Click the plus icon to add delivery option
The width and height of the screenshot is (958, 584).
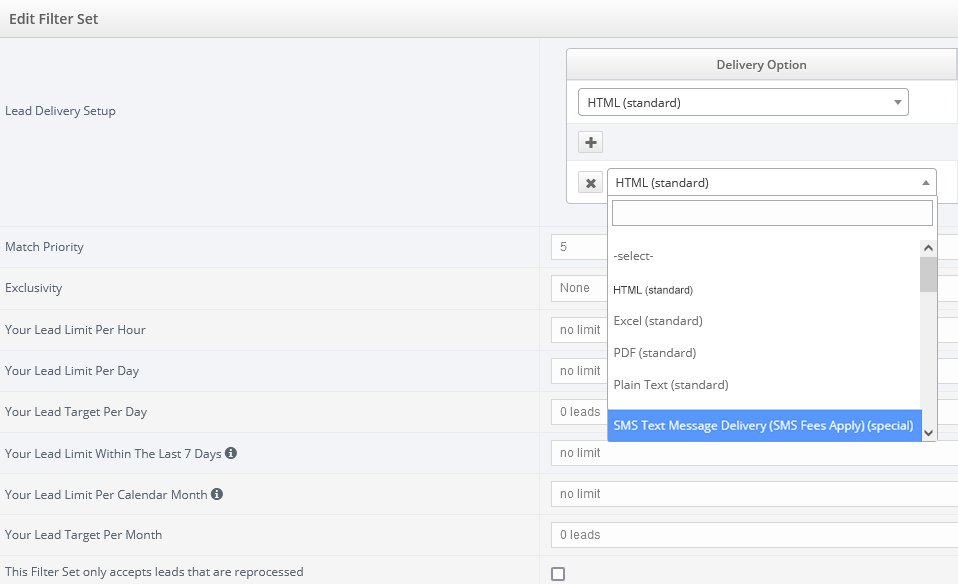[x=591, y=142]
